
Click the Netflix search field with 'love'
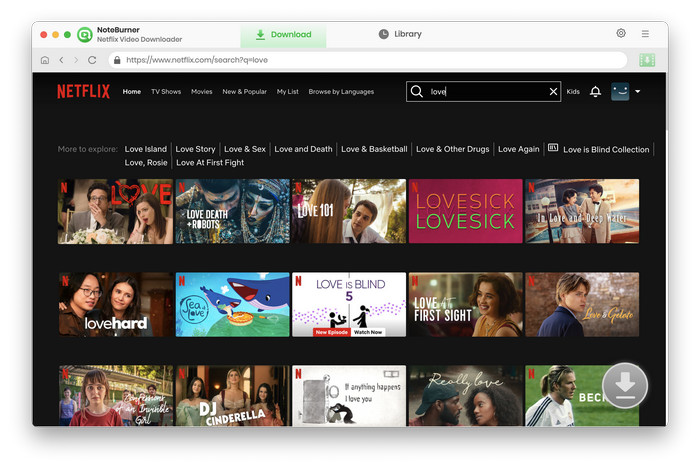(x=483, y=91)
